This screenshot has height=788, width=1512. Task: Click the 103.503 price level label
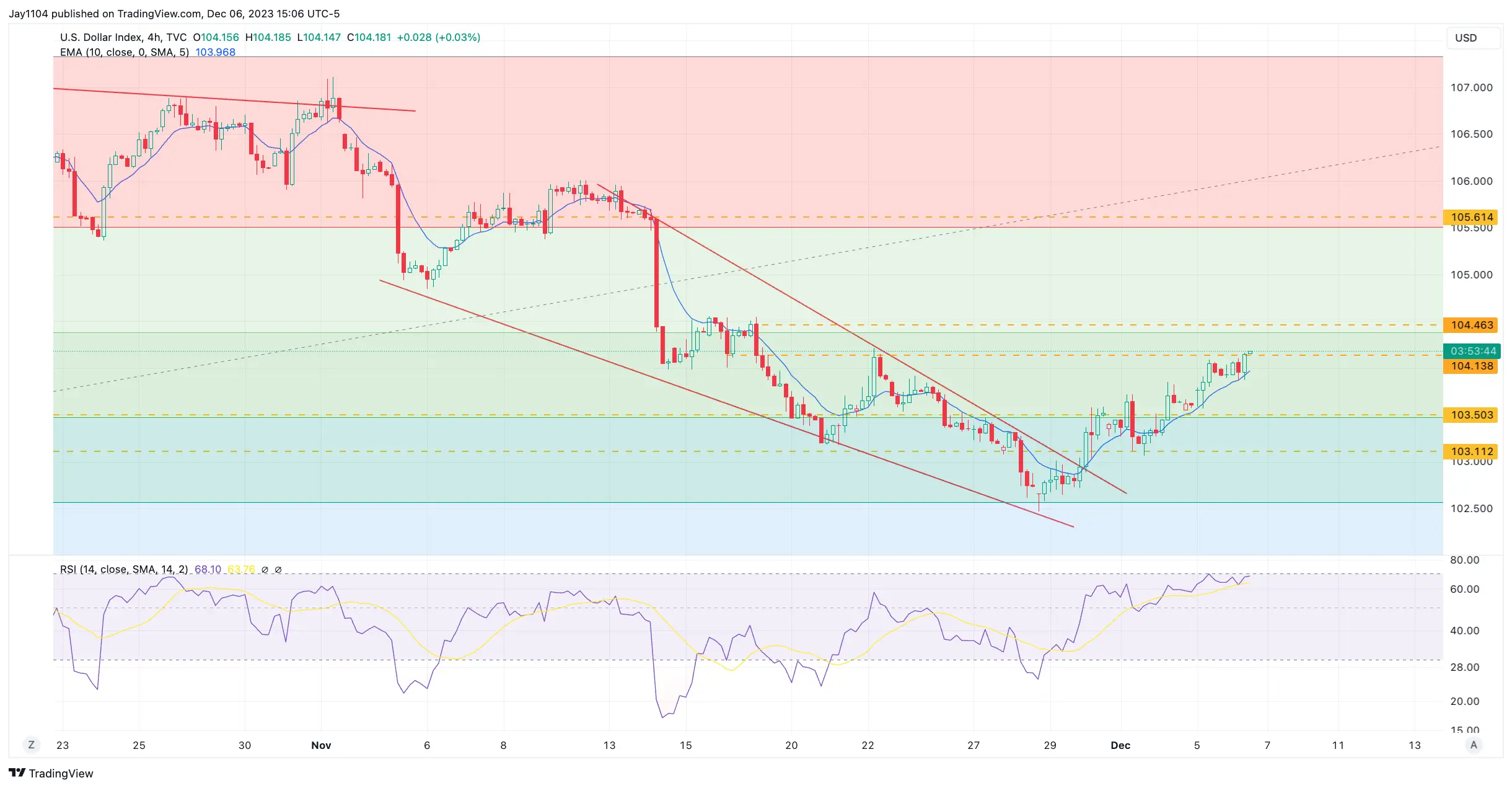(1470, 415)
